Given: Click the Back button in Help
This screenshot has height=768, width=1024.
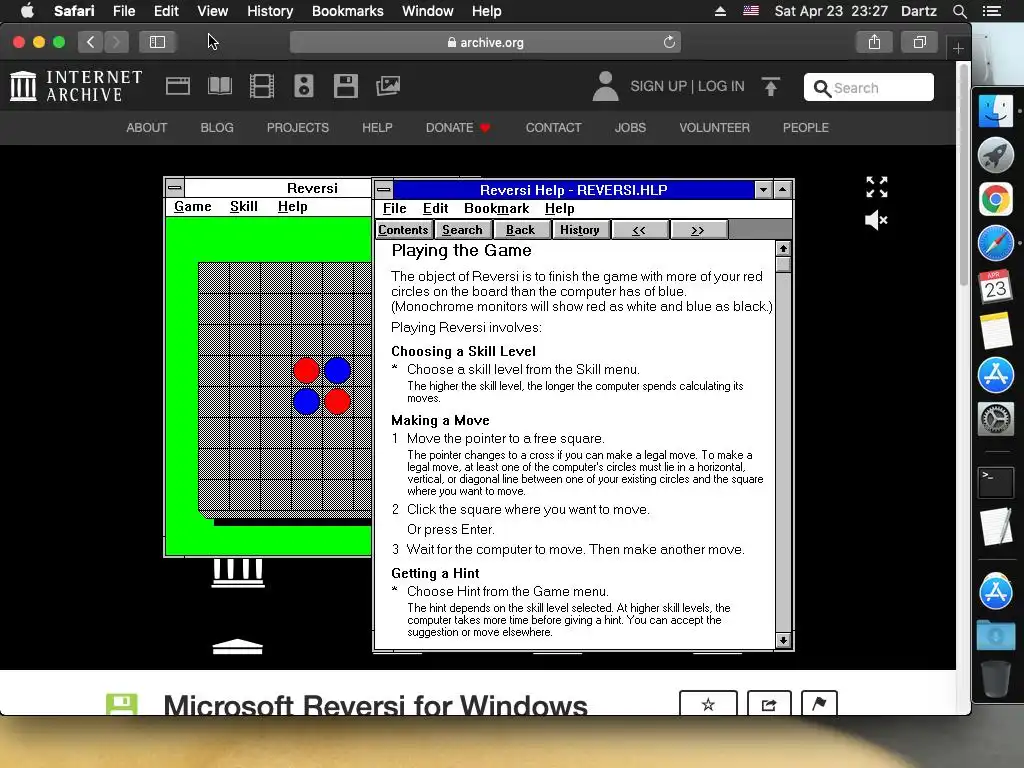Looking at the screenshot, I should point(520,230).
